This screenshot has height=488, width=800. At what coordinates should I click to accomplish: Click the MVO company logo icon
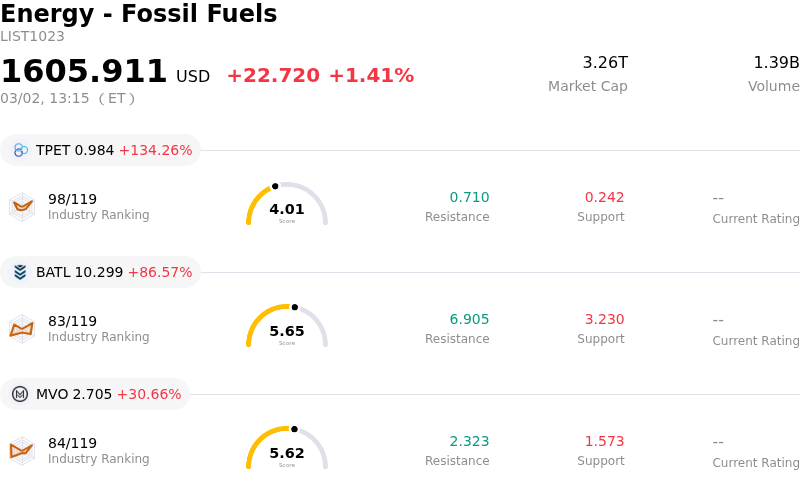20,394
